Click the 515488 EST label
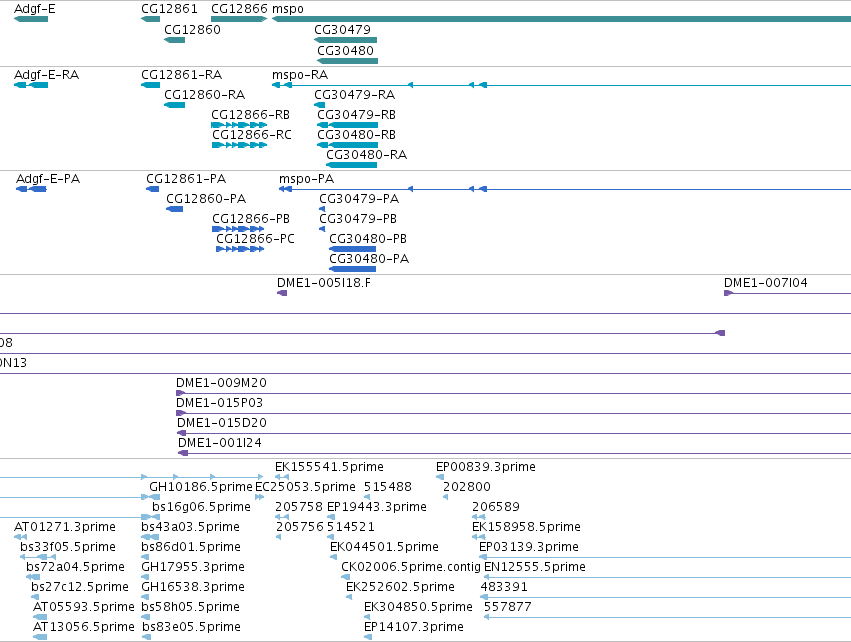 [x=388, y=487]
